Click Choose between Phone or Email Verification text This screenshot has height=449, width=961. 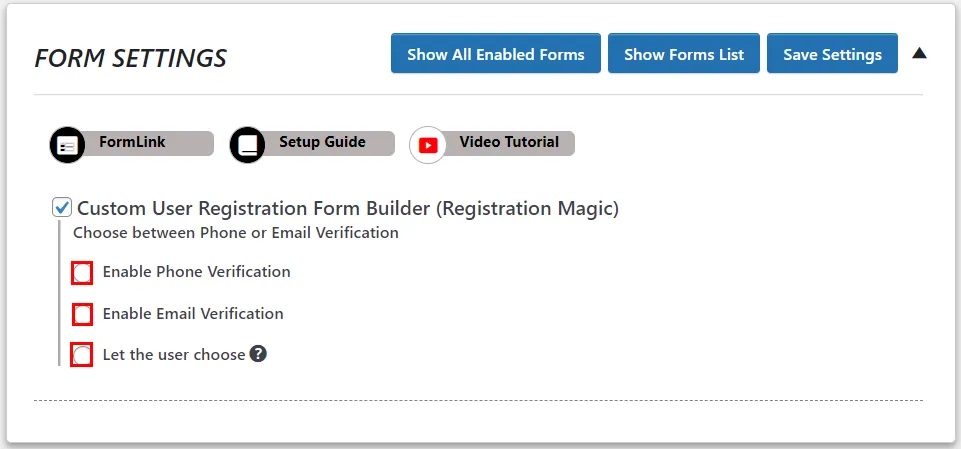pos(236,233)
